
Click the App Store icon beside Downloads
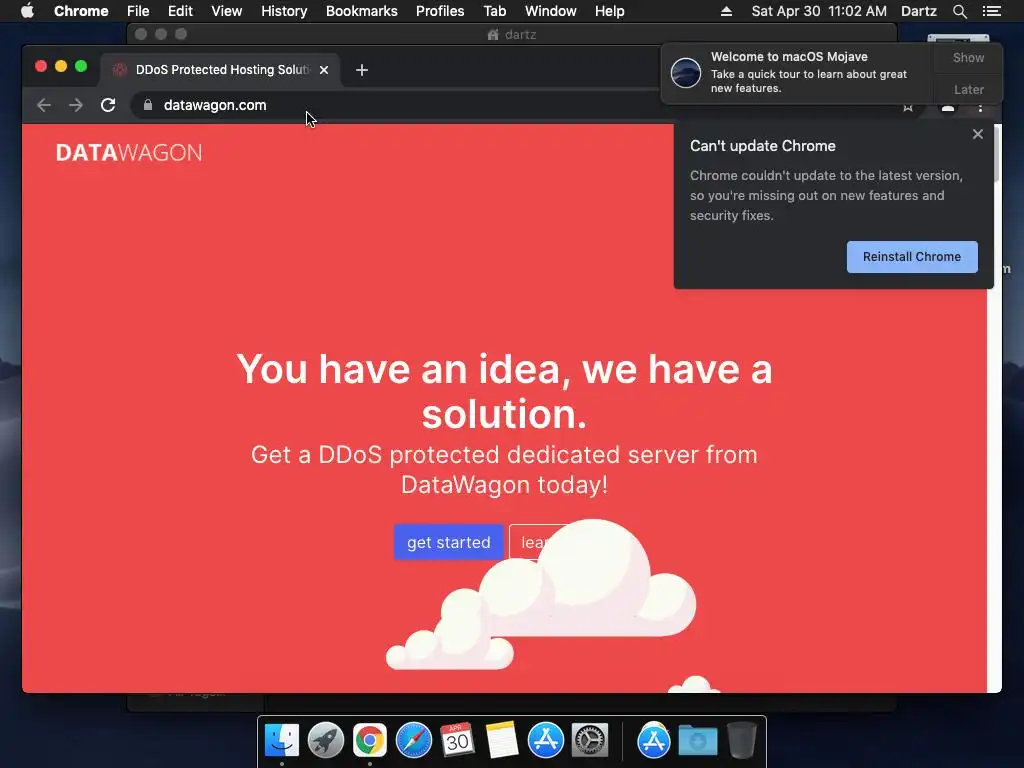[654, 740]
